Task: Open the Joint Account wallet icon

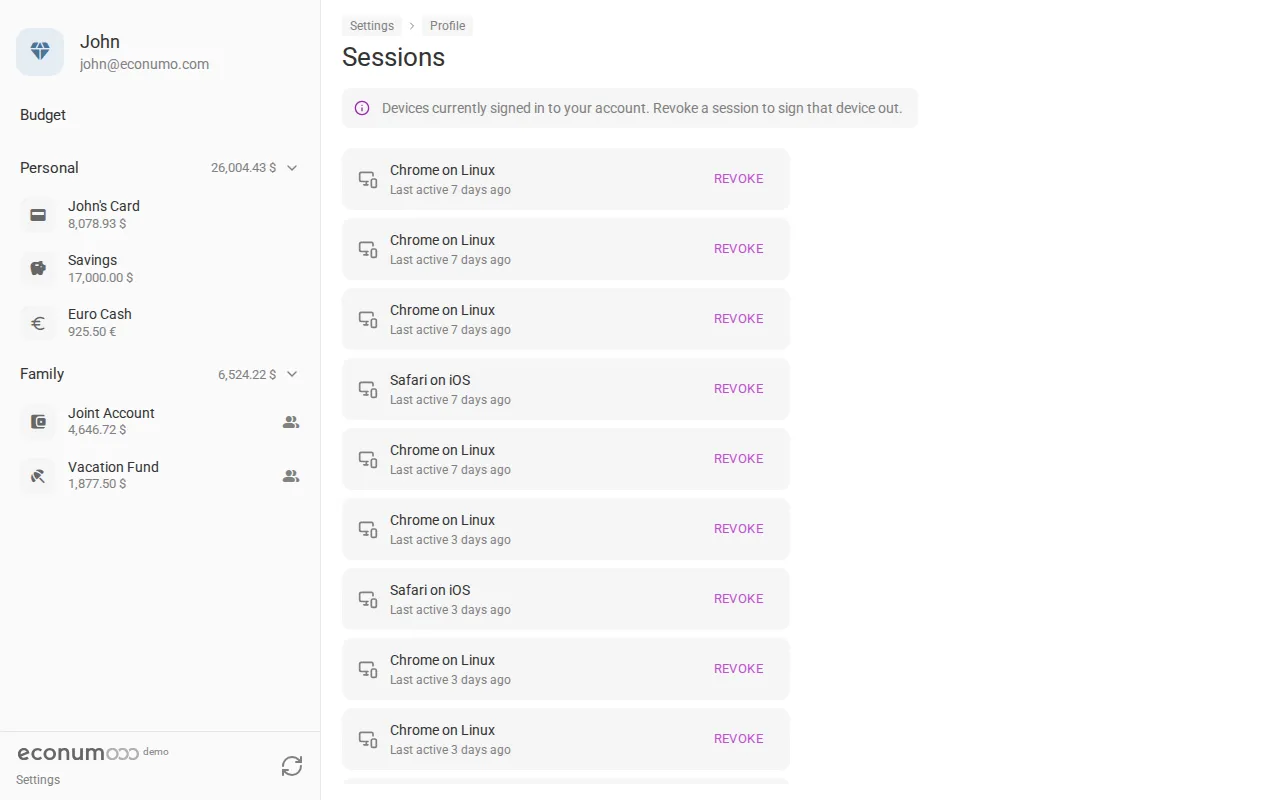Action: [38, 422]
